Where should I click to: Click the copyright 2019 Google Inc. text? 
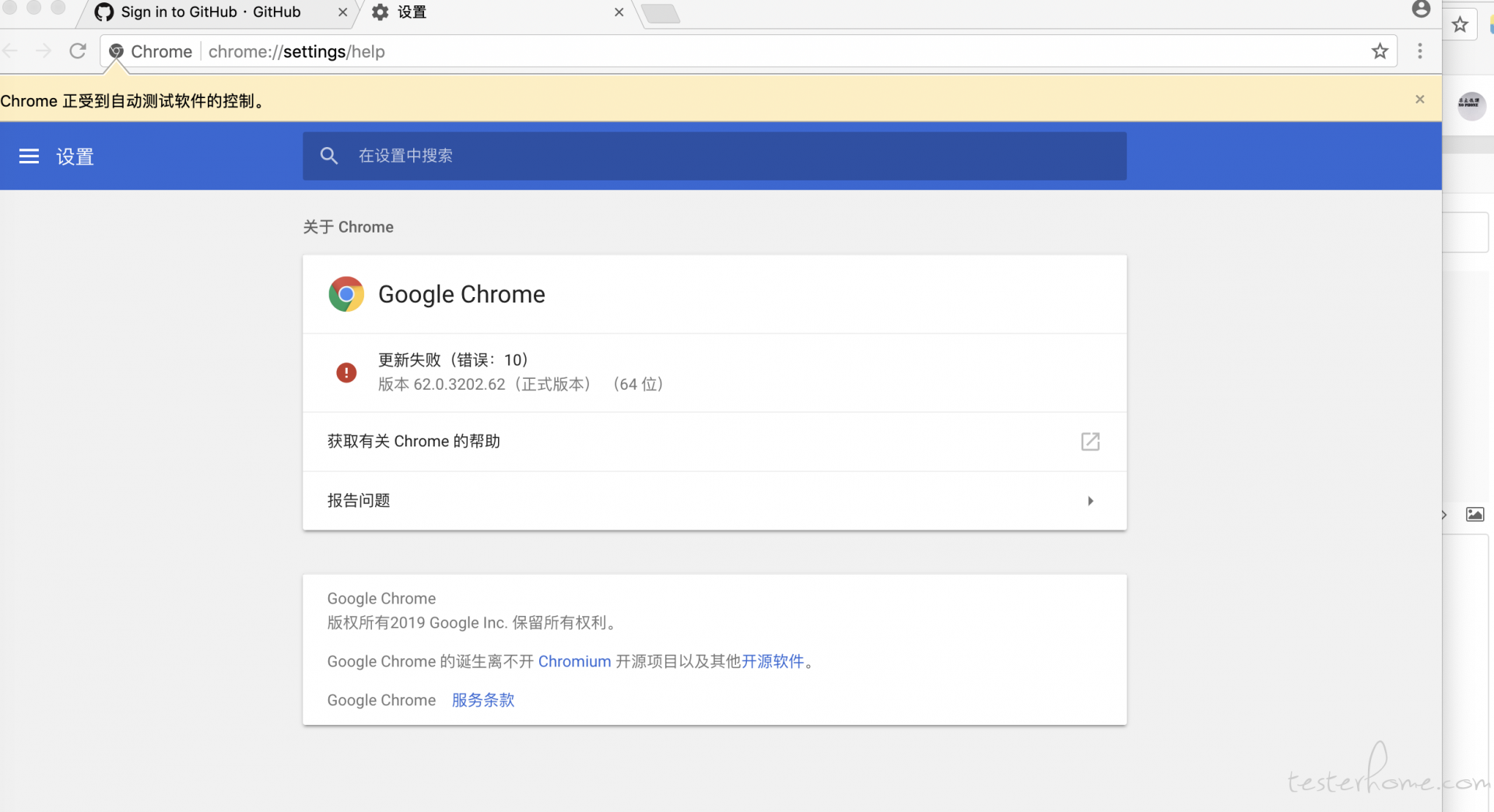(x=473, y=622)
